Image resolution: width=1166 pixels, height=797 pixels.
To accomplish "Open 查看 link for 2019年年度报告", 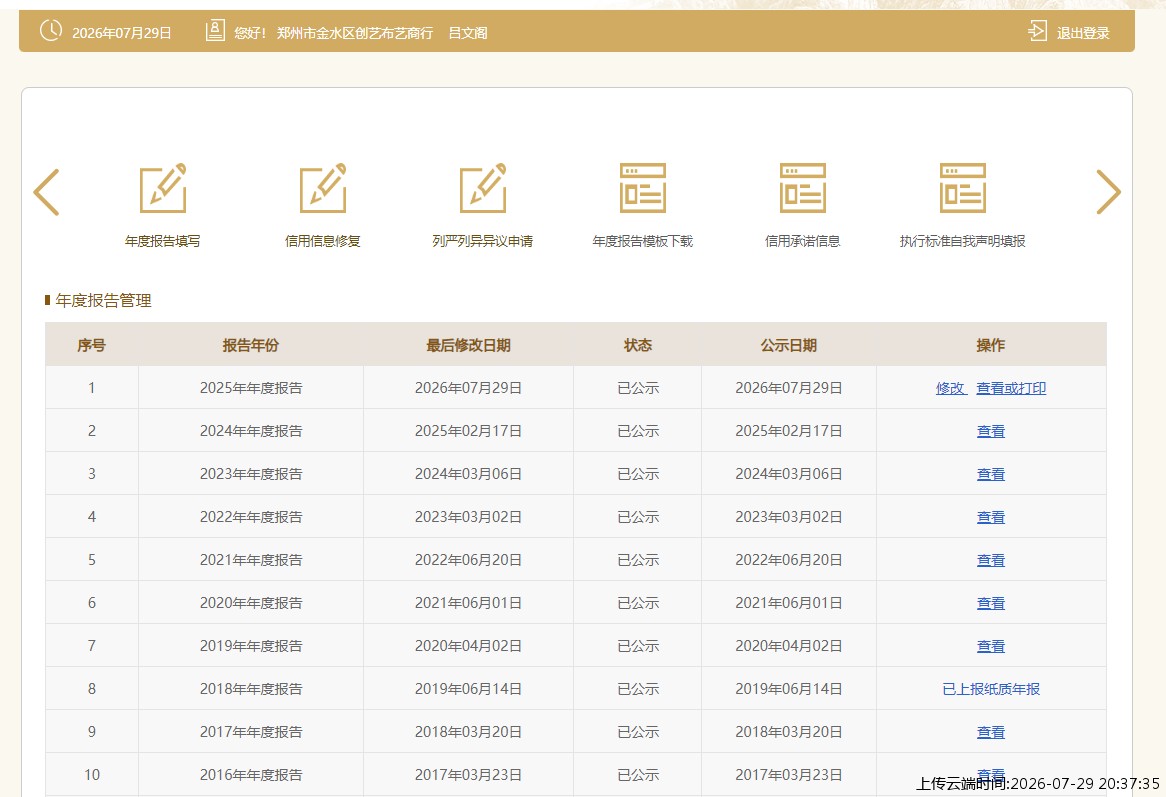I will tap(991, 646).
